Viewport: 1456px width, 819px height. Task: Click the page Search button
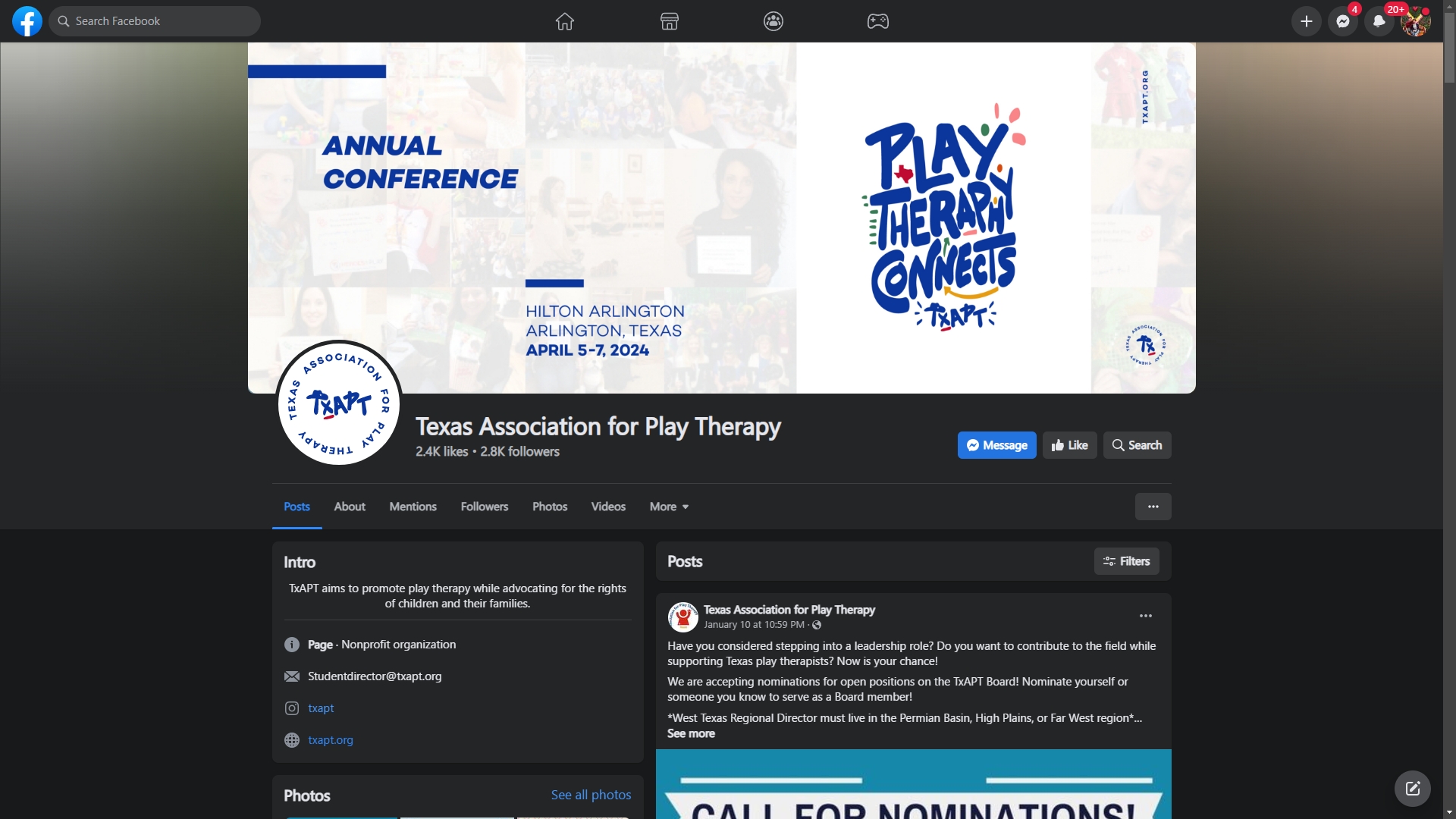[1137, 445]
